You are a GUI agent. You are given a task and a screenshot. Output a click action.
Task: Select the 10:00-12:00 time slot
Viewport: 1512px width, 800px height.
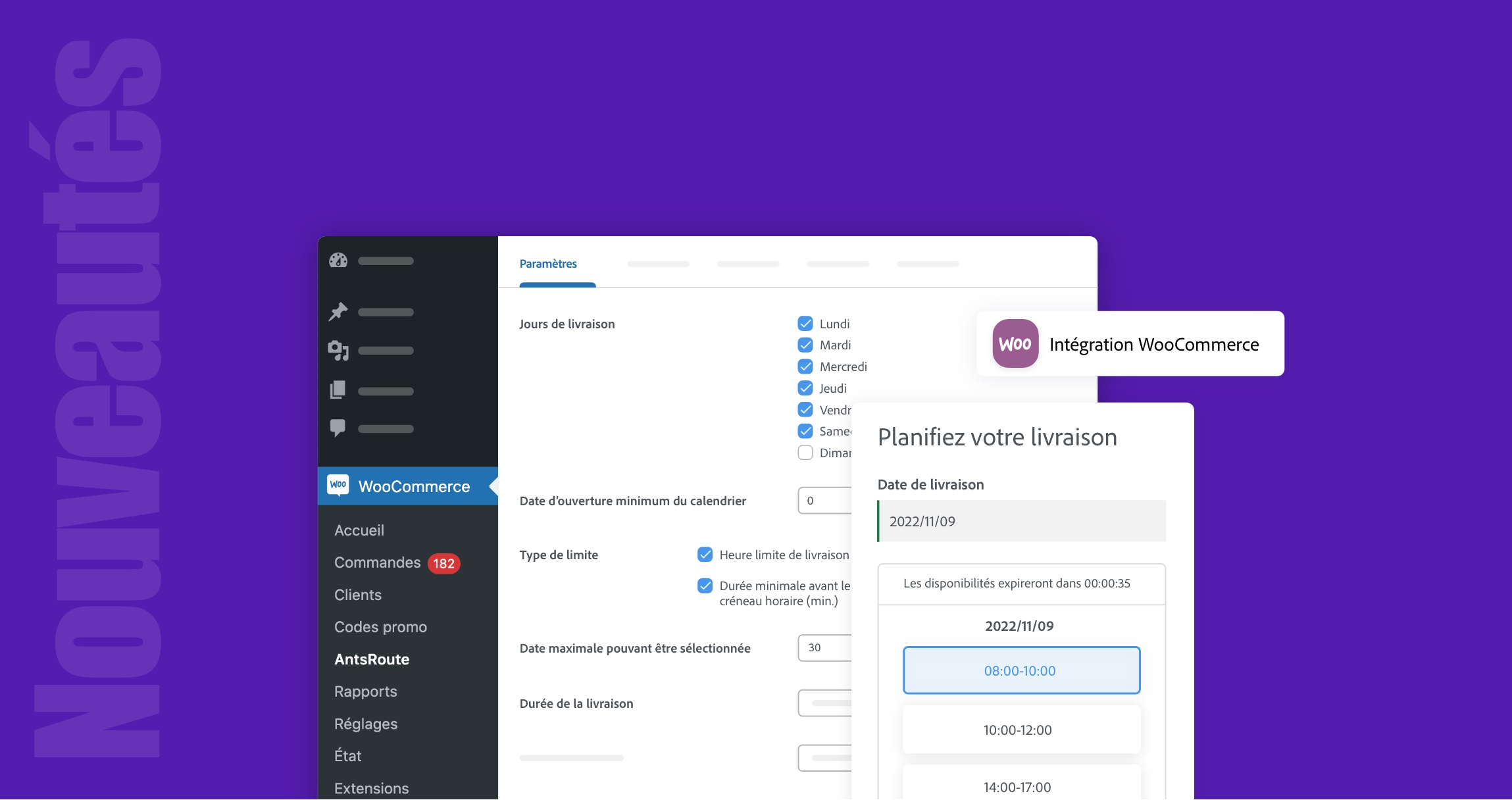click(1021, 730)
